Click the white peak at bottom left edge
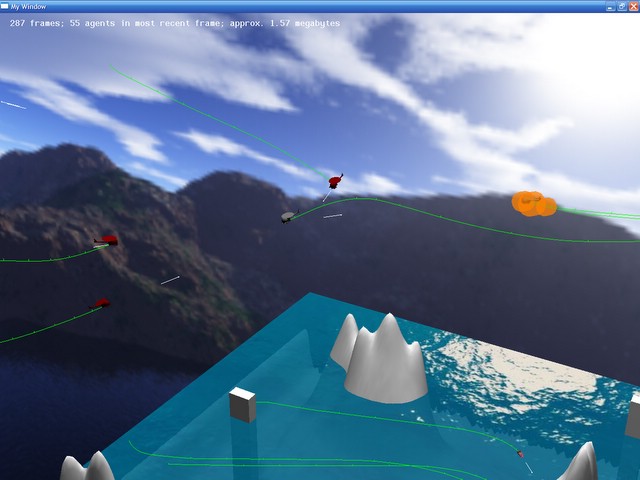640x480 pixels. pyautogui.click(x=87, y=468)
